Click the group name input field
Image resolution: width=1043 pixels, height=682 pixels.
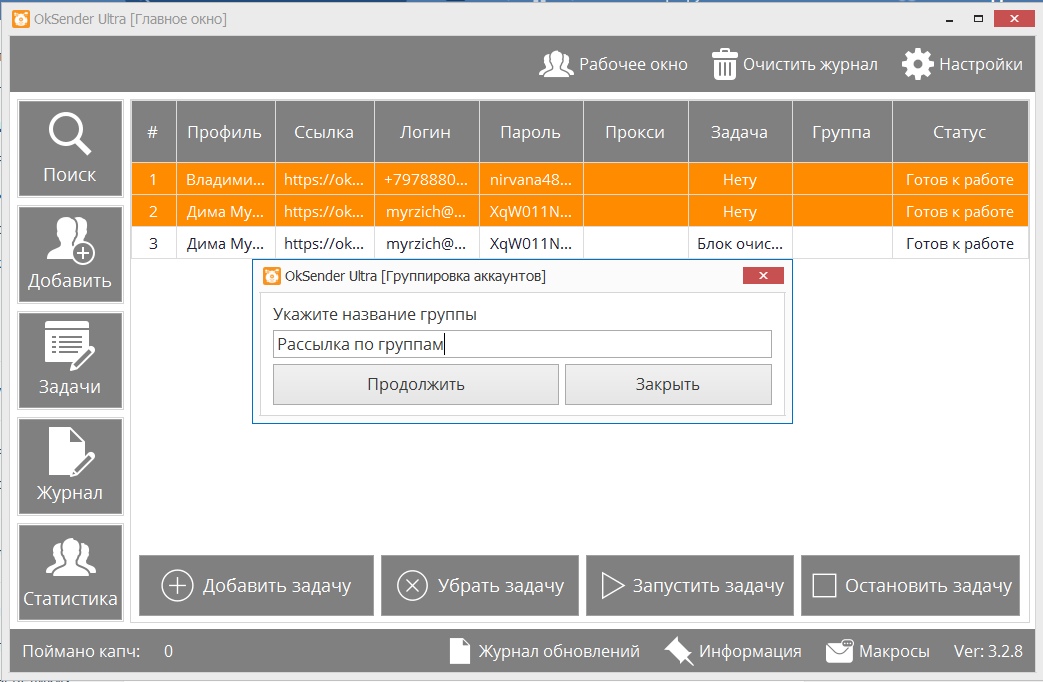[x=521, y=344]
